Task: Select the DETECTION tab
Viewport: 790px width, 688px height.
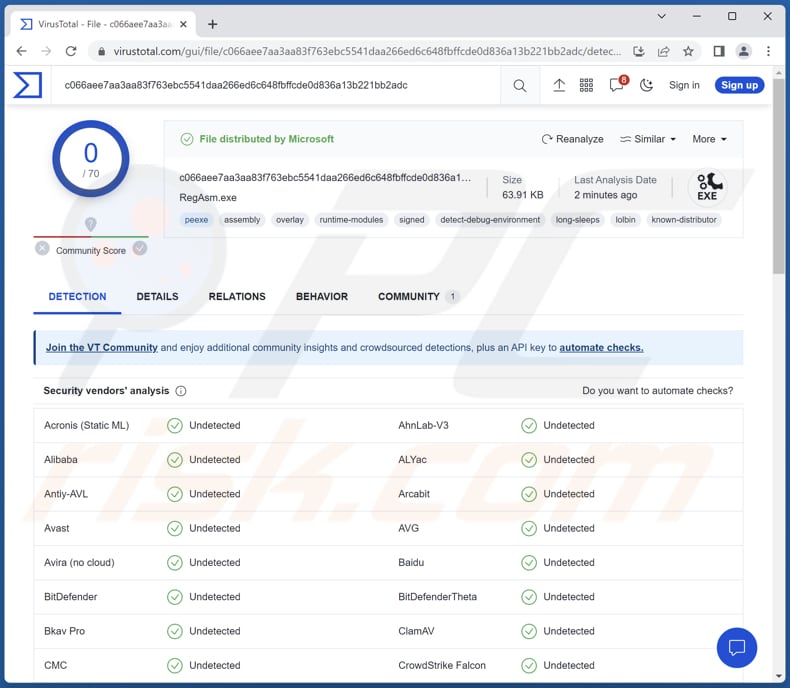Action: point(77,296)
